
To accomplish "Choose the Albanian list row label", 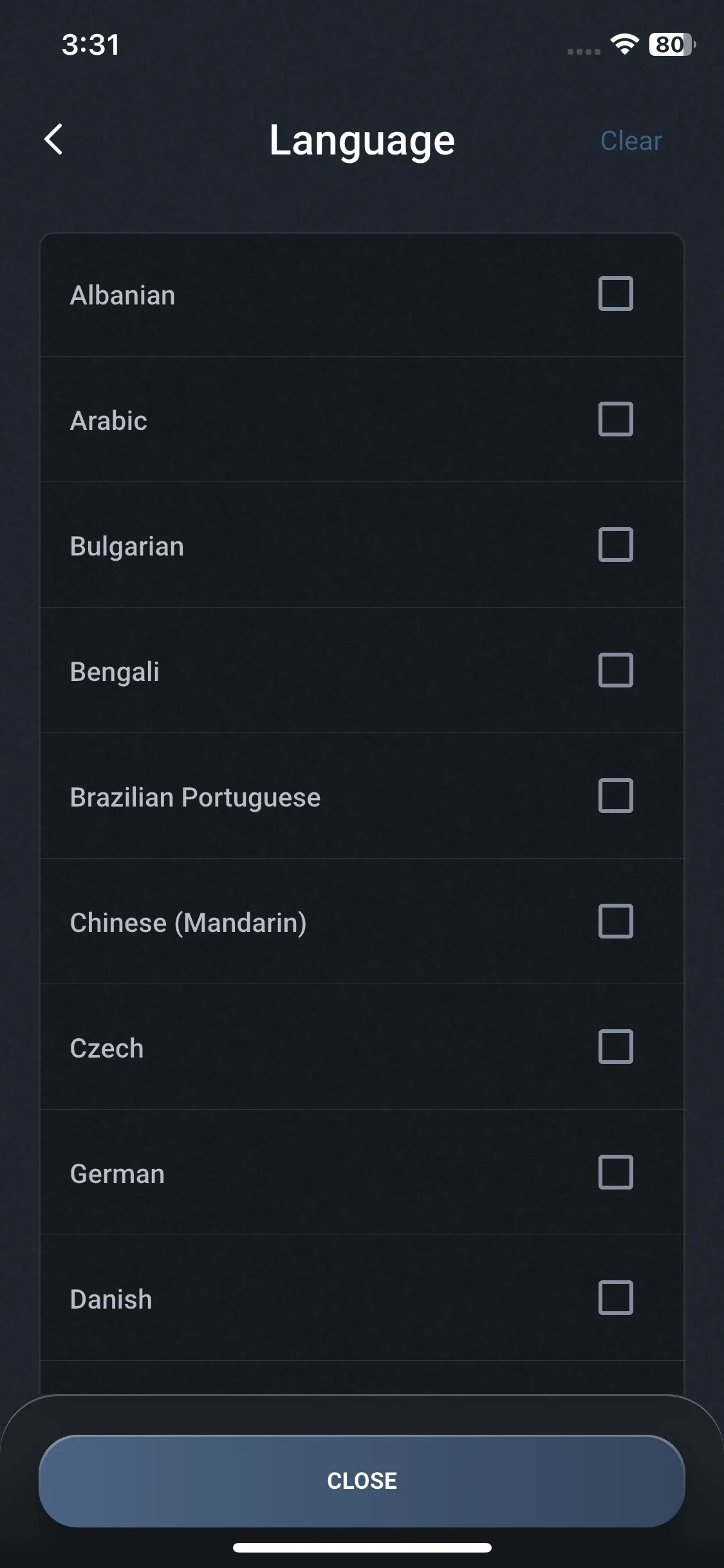I will coord(122,295).
